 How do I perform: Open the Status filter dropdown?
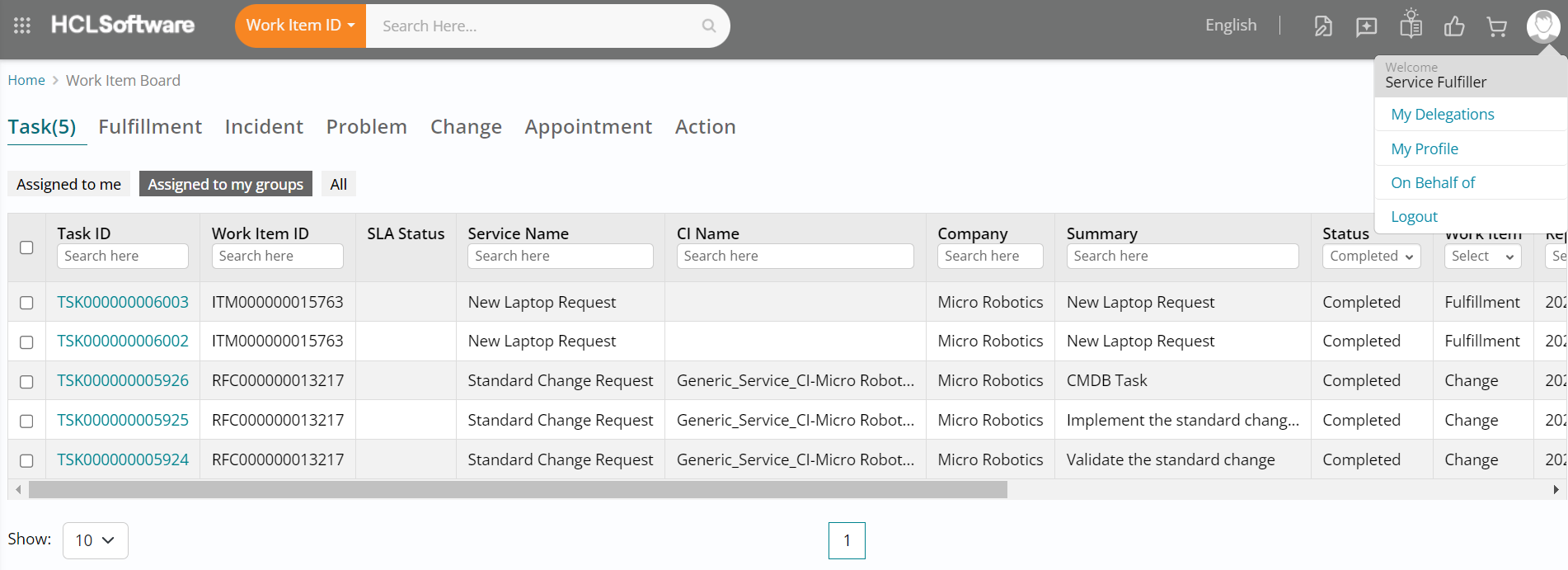coord(1371,257)
